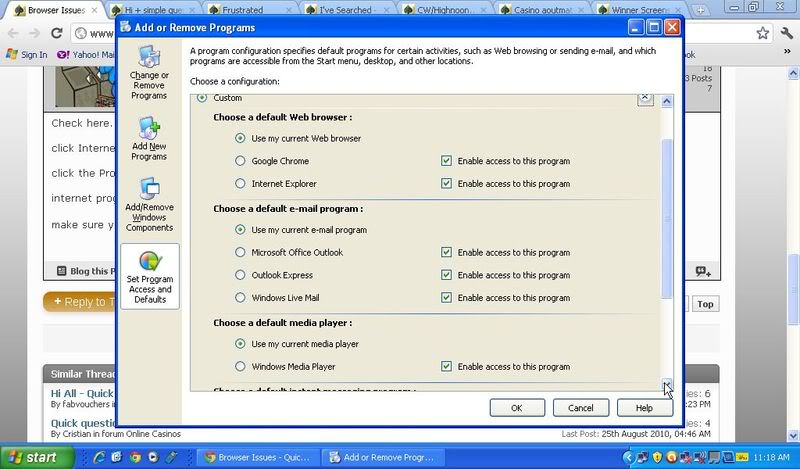
Task: Select Set Program Access and Defaults
Action: 149,276
